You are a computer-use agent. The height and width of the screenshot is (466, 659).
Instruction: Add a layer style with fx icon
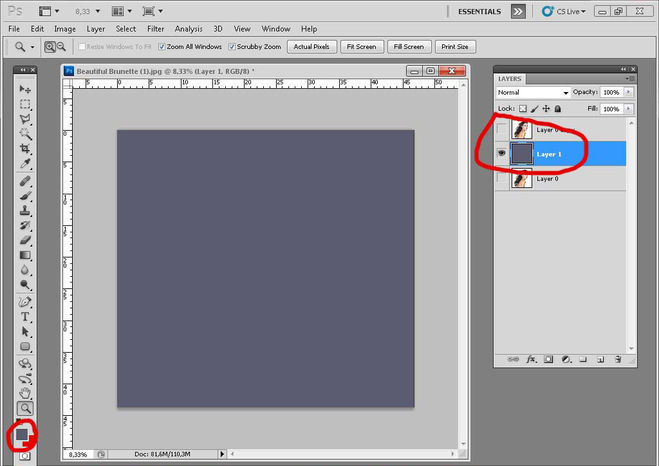pos(532,359)
